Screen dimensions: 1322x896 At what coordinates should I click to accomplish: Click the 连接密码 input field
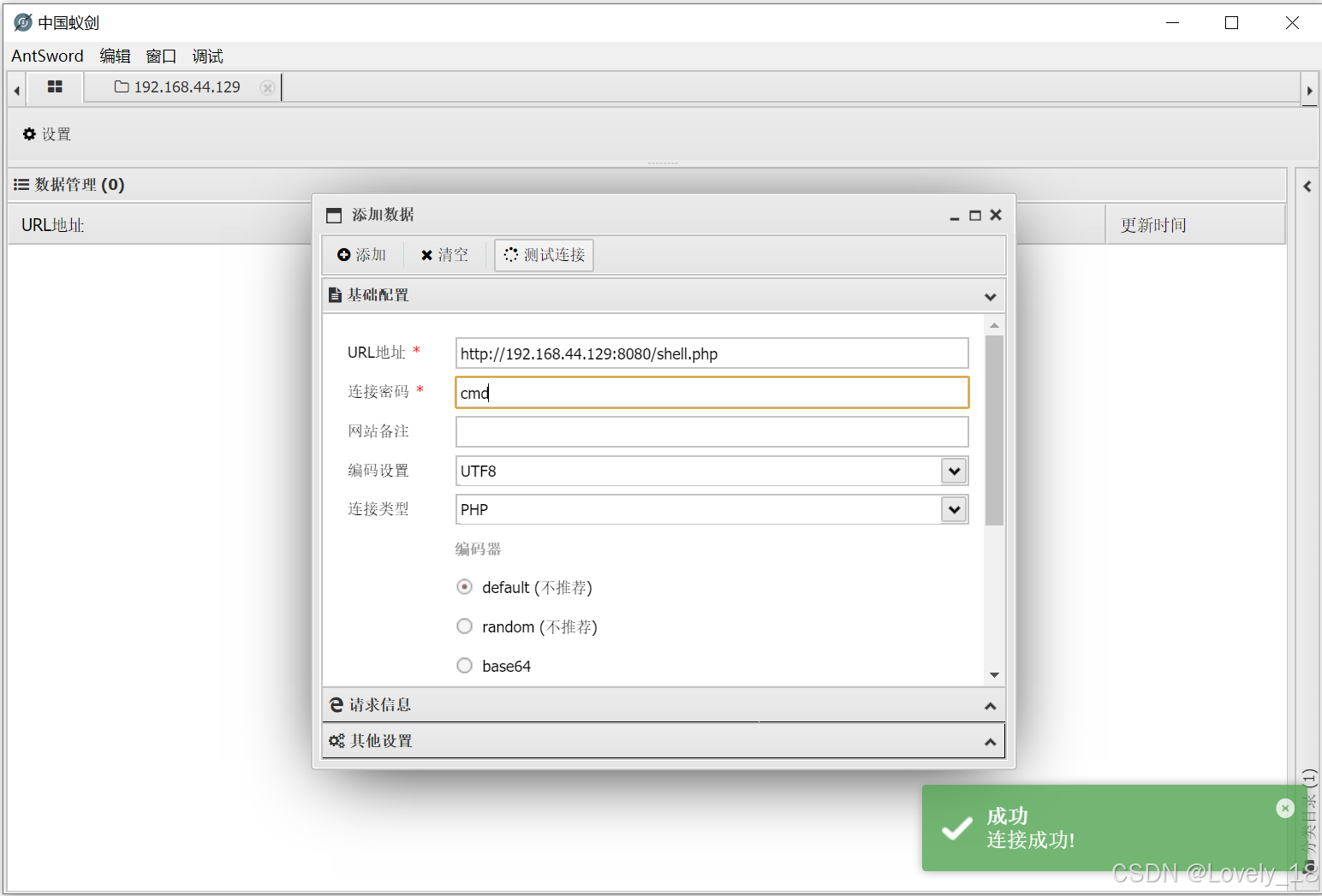(712, 393)
